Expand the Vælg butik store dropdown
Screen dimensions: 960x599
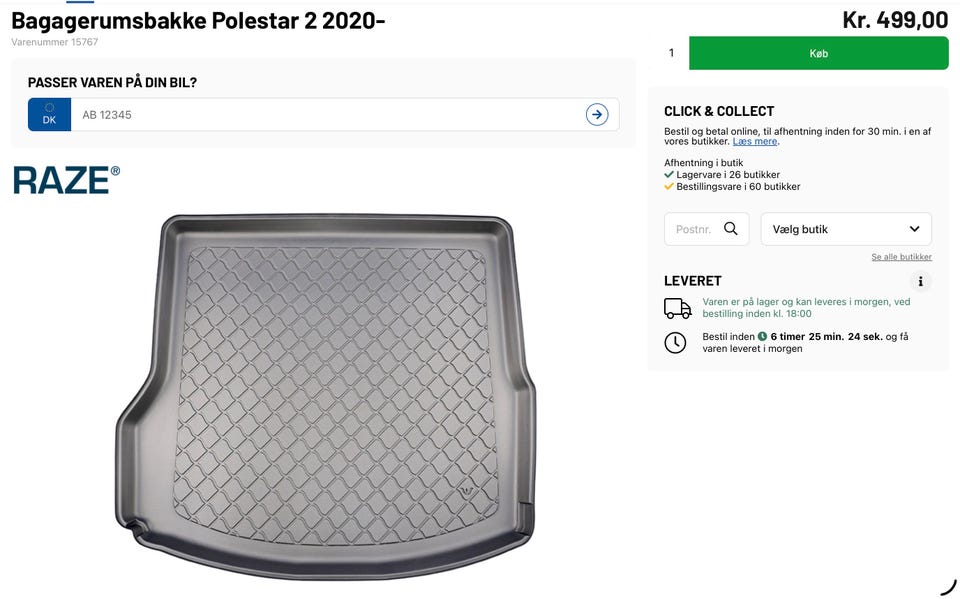tap(846, 229)
